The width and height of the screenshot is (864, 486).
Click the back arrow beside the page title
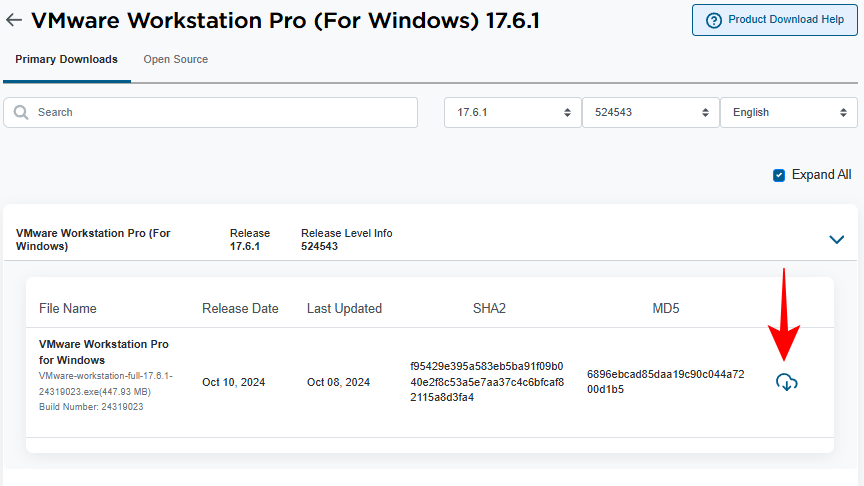(14, 20)
